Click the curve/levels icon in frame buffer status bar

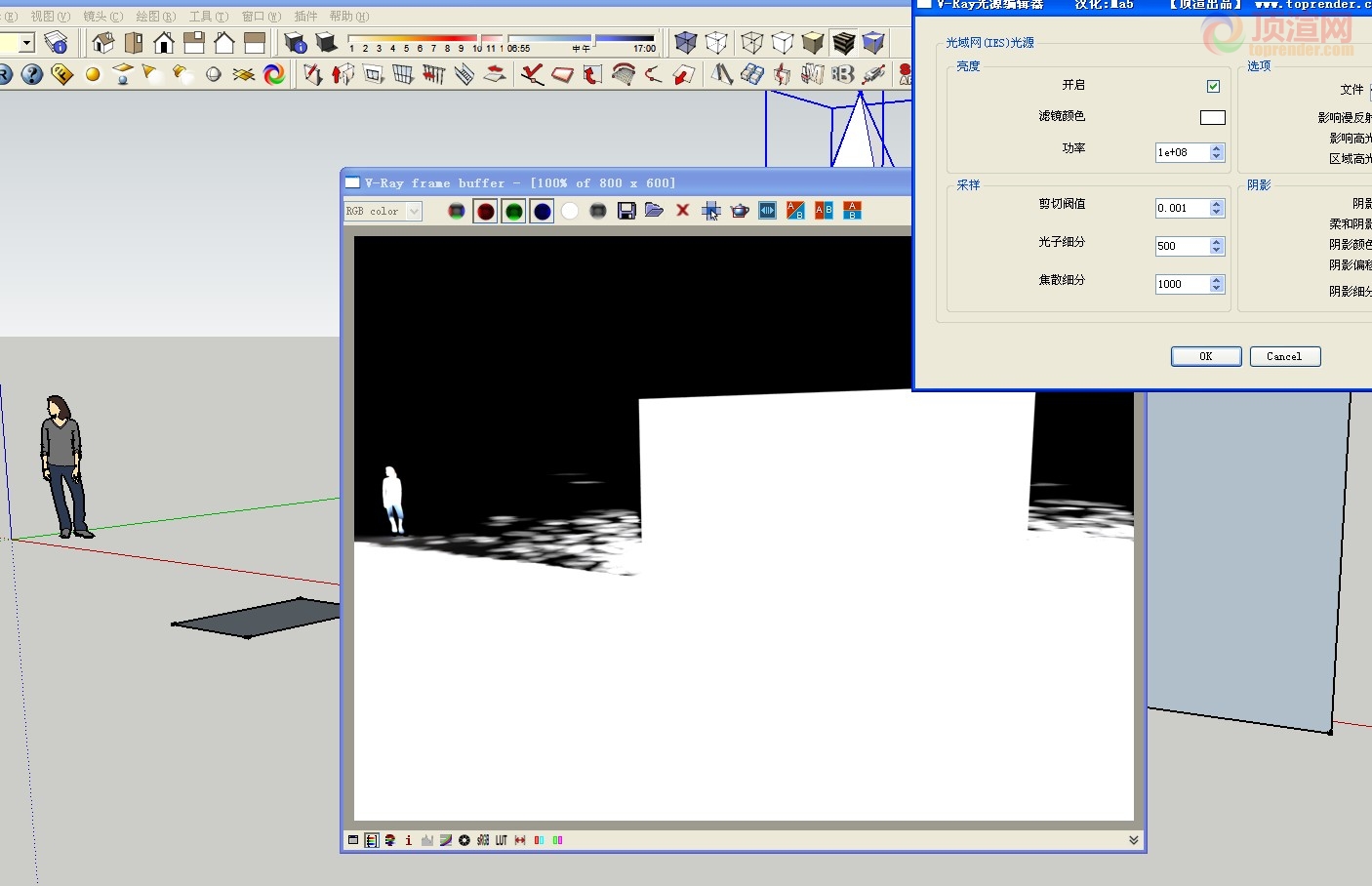[446, 840]
